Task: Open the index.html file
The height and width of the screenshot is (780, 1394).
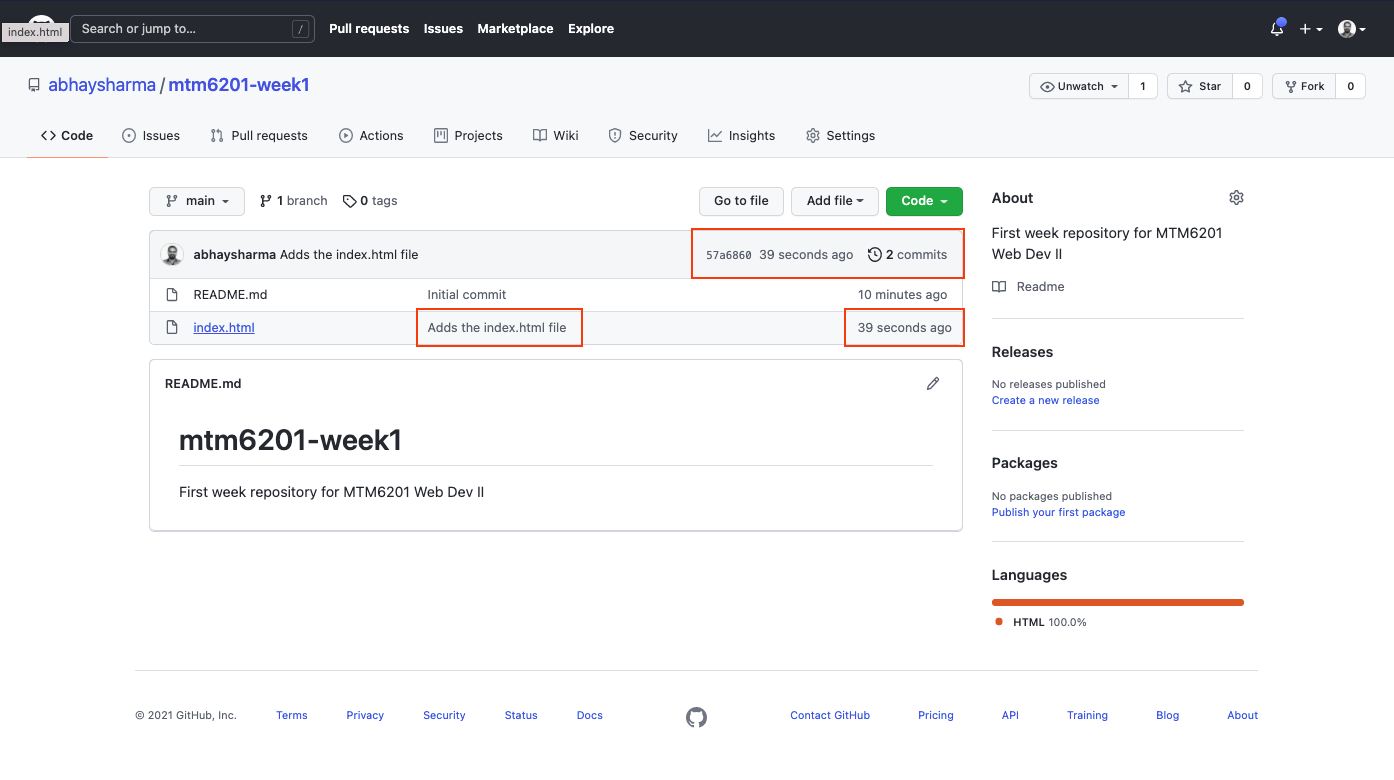Action: 224,328
